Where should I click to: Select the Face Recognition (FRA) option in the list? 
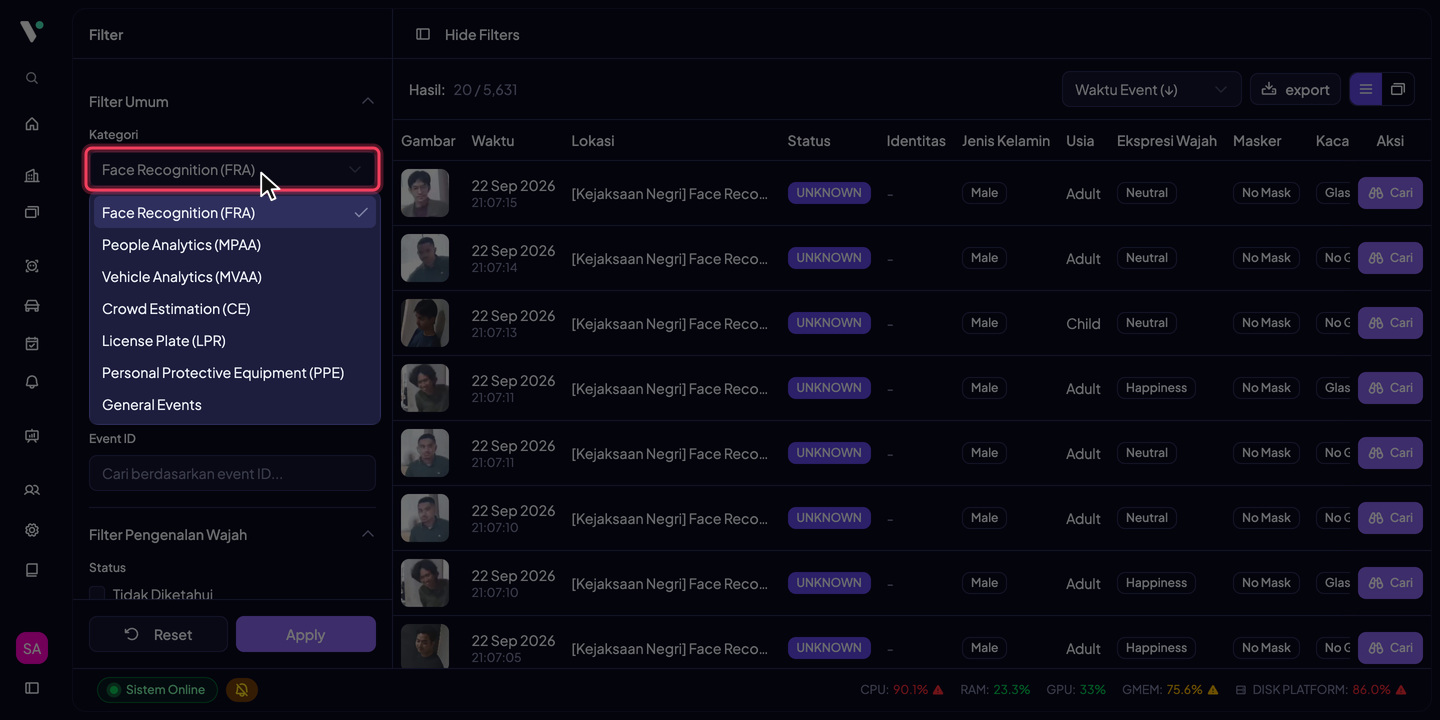tap(235, 212)
